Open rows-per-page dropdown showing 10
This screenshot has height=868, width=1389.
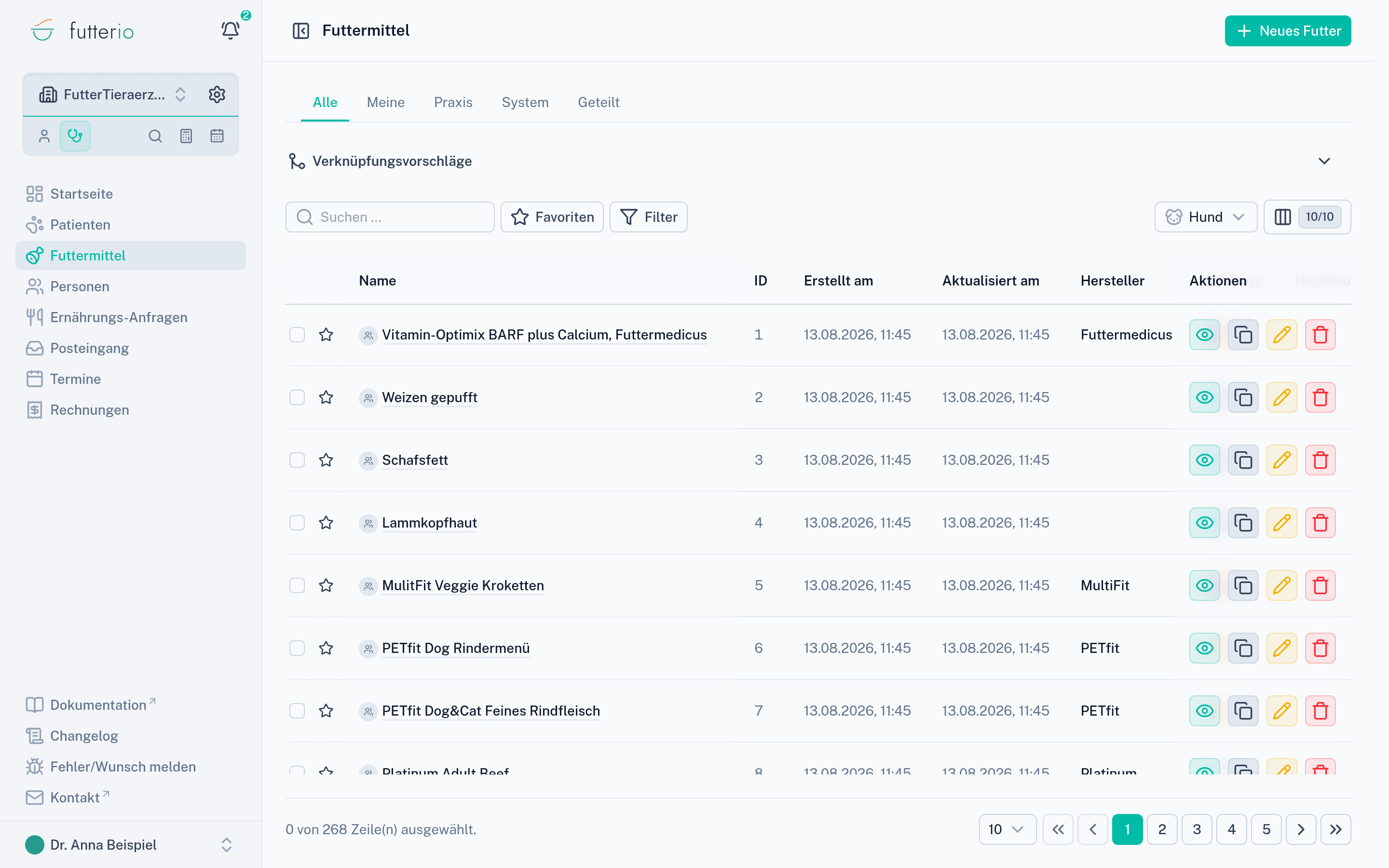[1008, 829]
